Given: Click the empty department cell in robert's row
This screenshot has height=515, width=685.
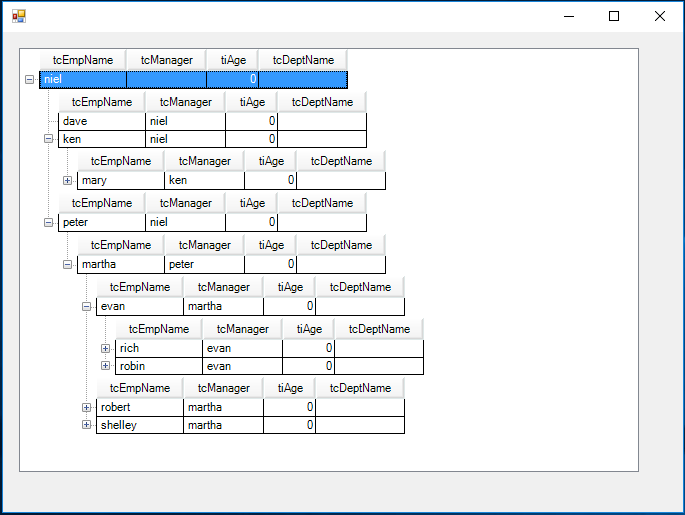Looking at the screenshot, I should click(360, 407).
